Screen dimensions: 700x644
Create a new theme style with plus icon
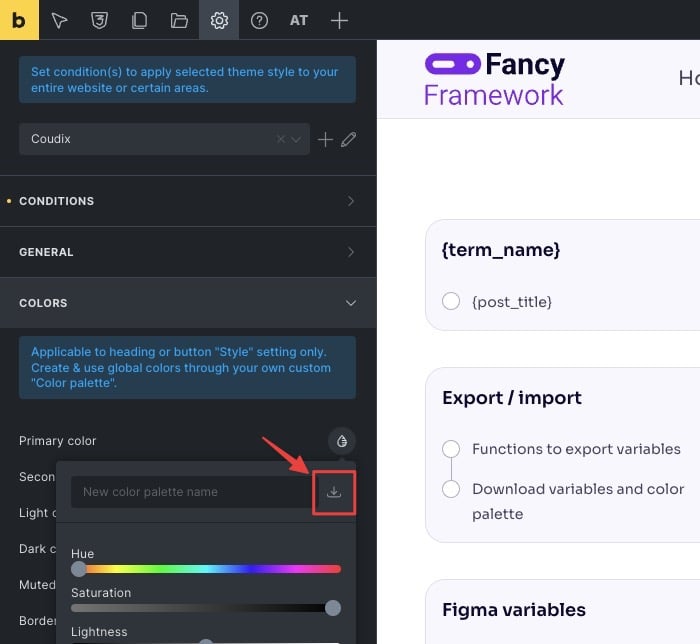pos(325,139)
